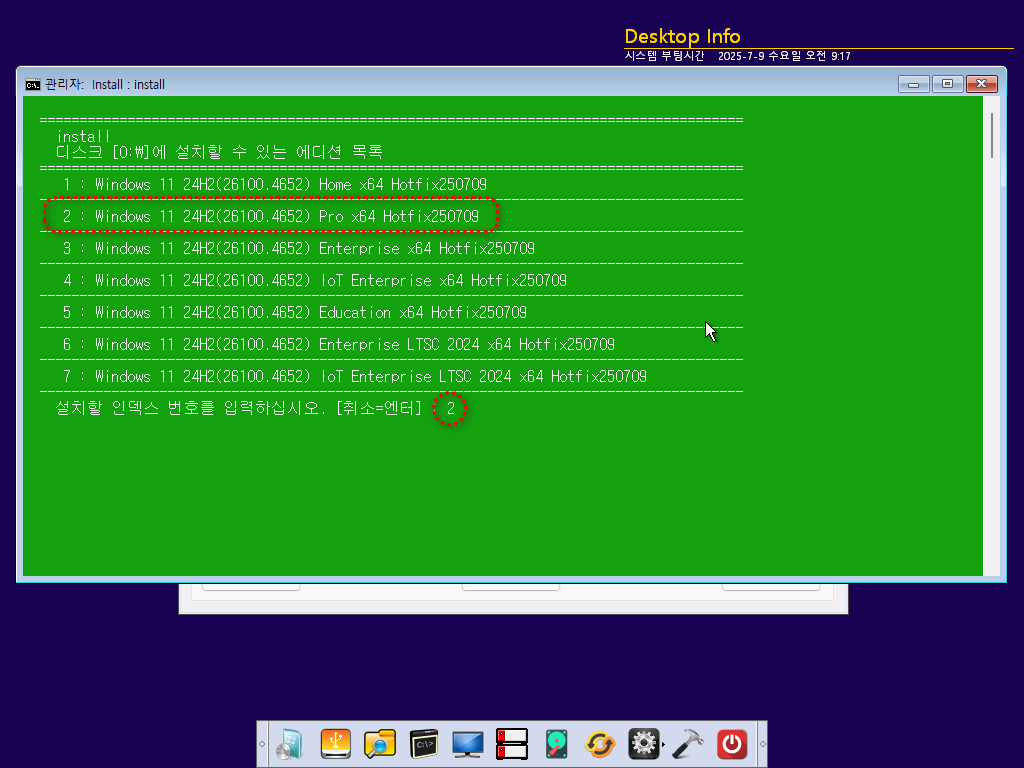1024x768 pixels.
Task: Maximize the install console window
Action: pos(948,84)
